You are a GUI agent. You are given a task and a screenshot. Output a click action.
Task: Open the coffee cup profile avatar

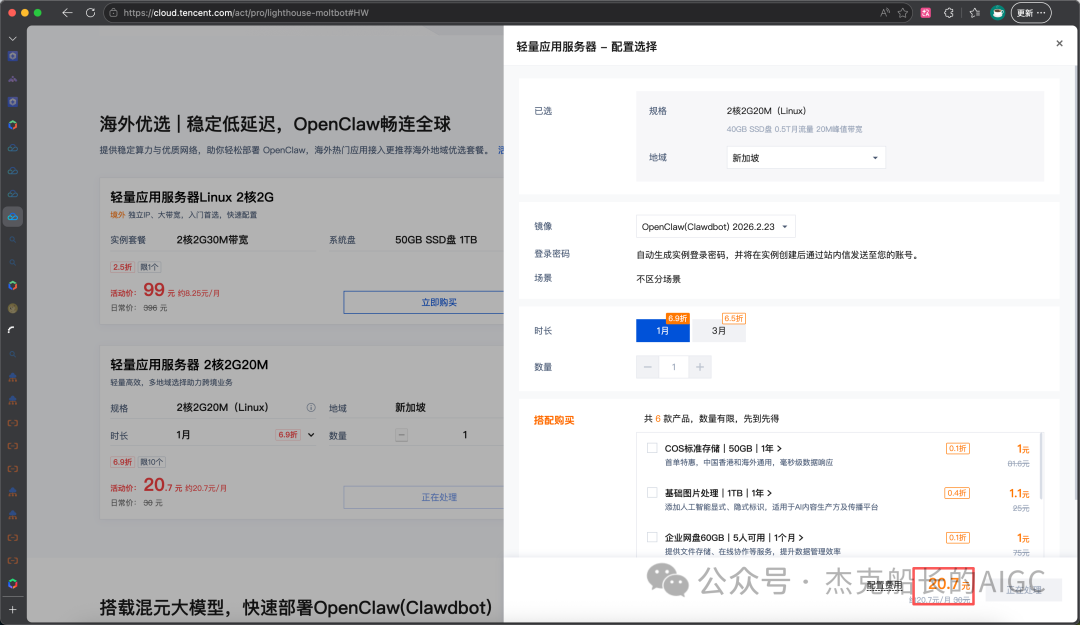[997, 12]
